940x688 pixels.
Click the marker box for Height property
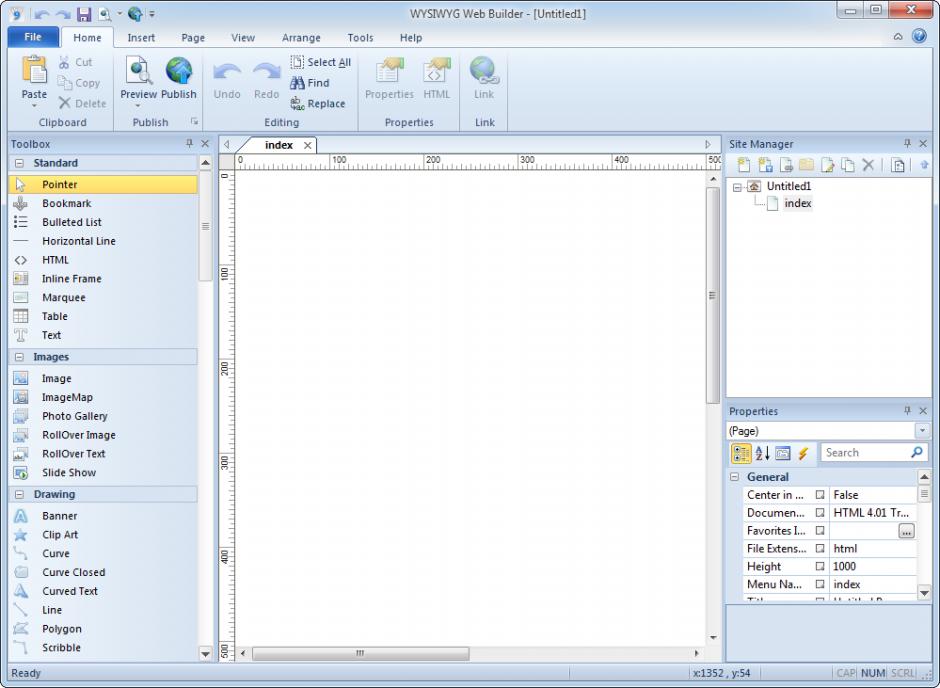[820, 566]
